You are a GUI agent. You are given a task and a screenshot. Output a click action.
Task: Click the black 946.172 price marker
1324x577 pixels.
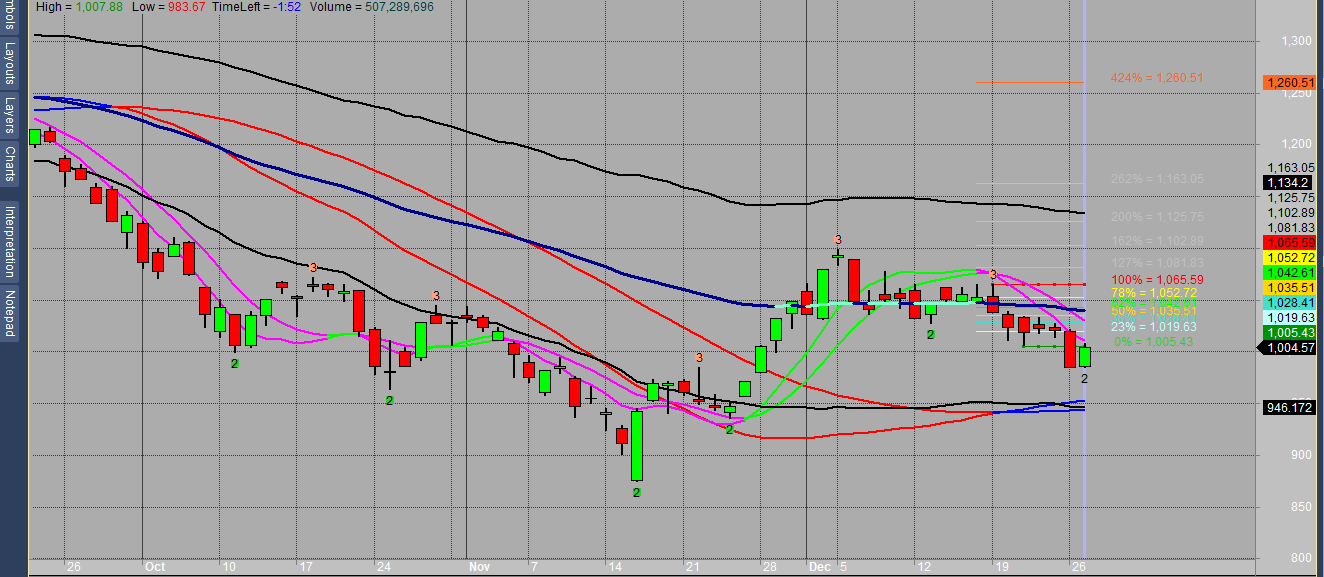[1289, 408]
